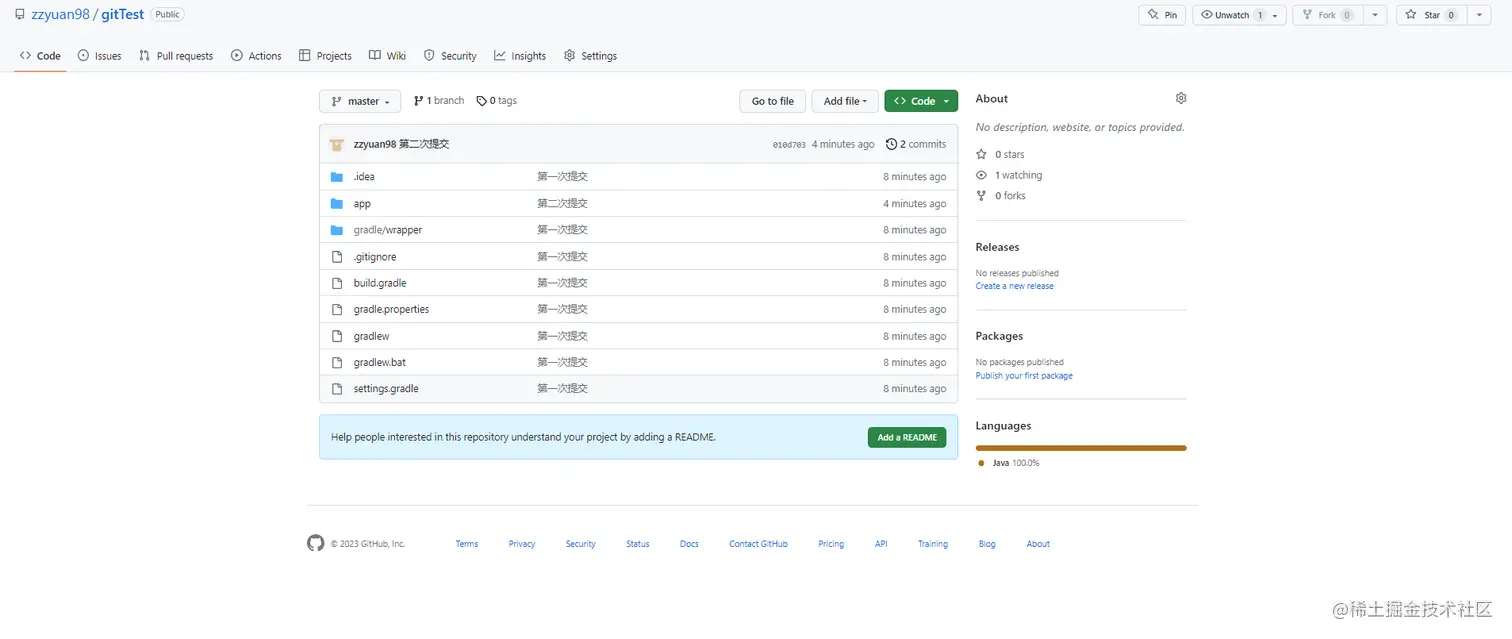The image size is (1512, 639).
Task: View the 1 branch link
Action: click(439, 101)
